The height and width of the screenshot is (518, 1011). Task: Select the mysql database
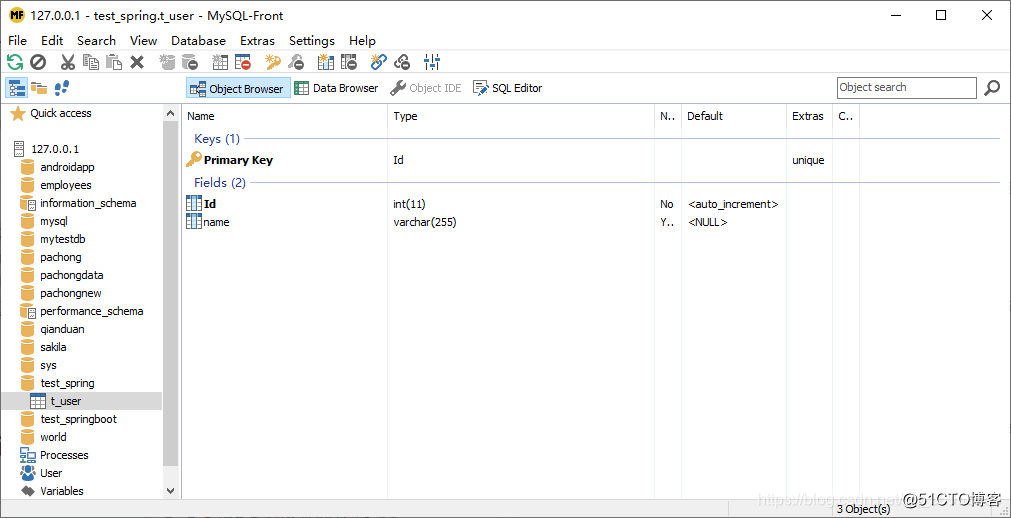coord(54,221)
